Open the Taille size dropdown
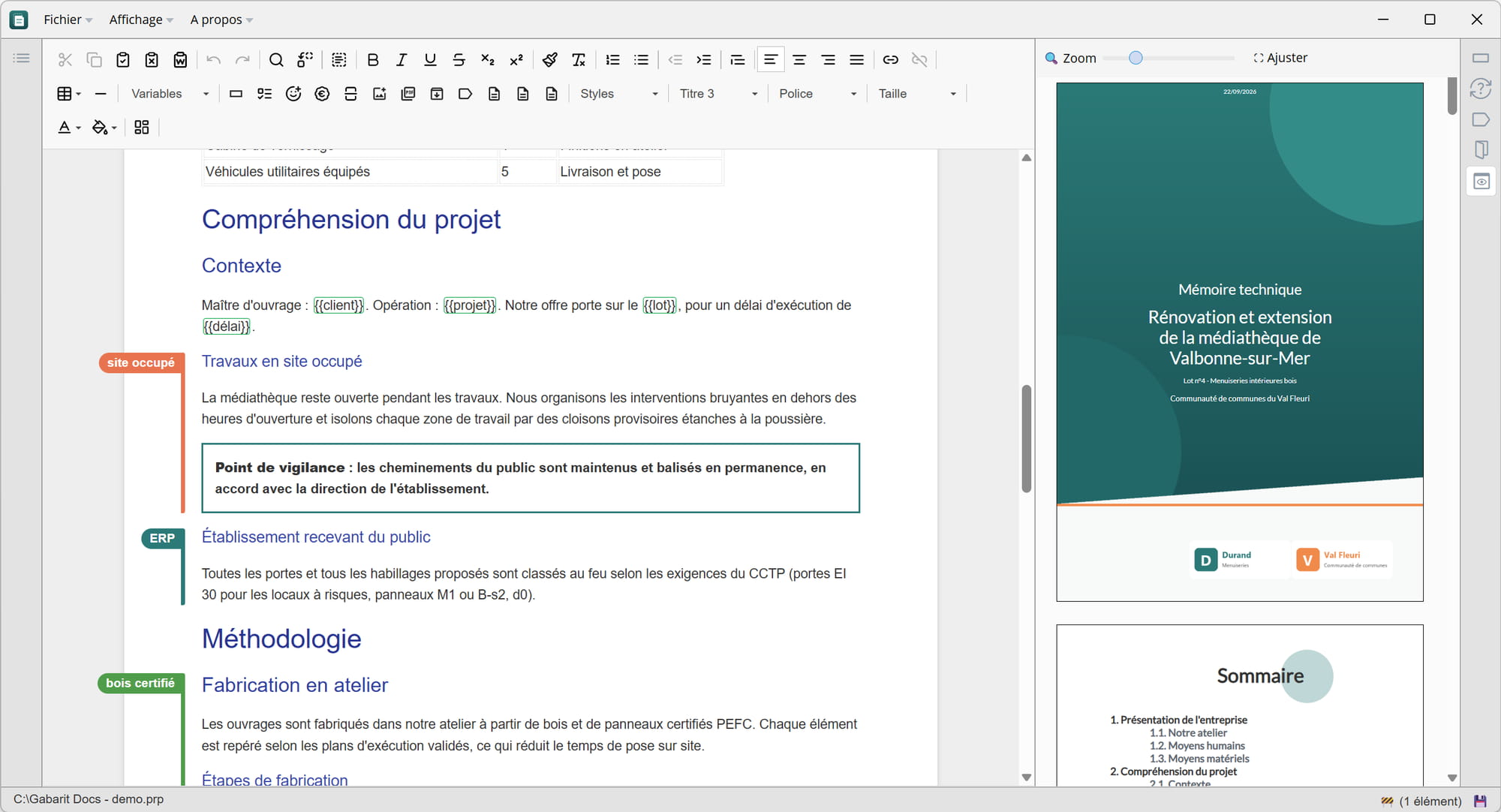The image size is (1501, 812). point(917,94)
